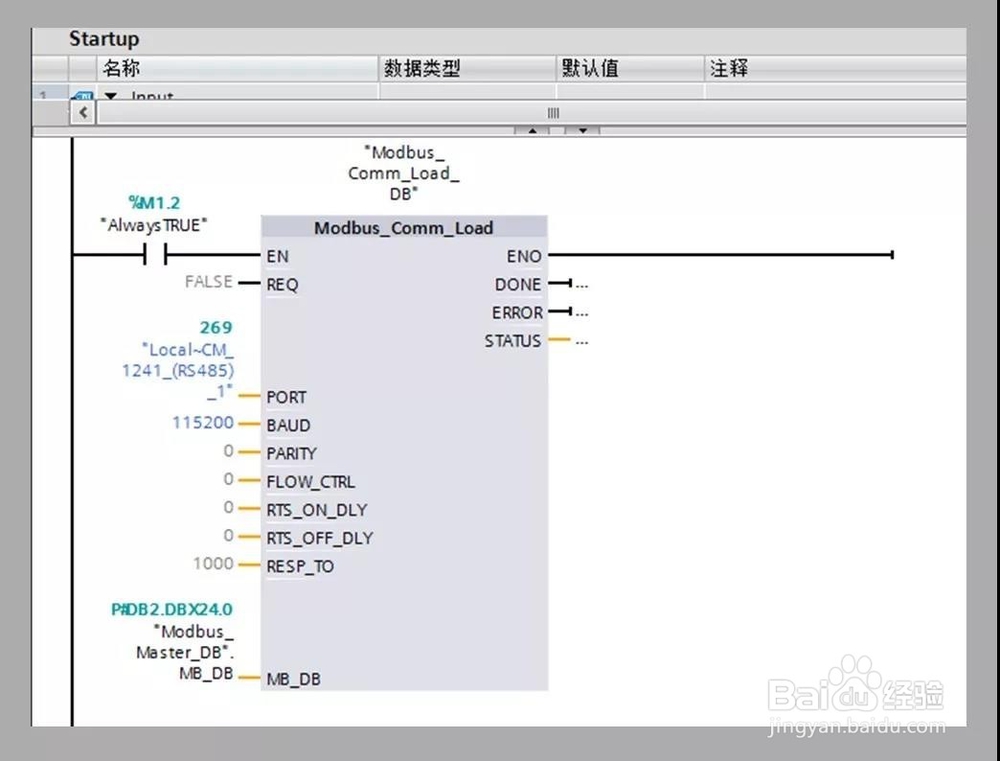The image size is (1000, 761).
Task: Click the Modbus_Comm_Load block title
Action: point(403,228)
